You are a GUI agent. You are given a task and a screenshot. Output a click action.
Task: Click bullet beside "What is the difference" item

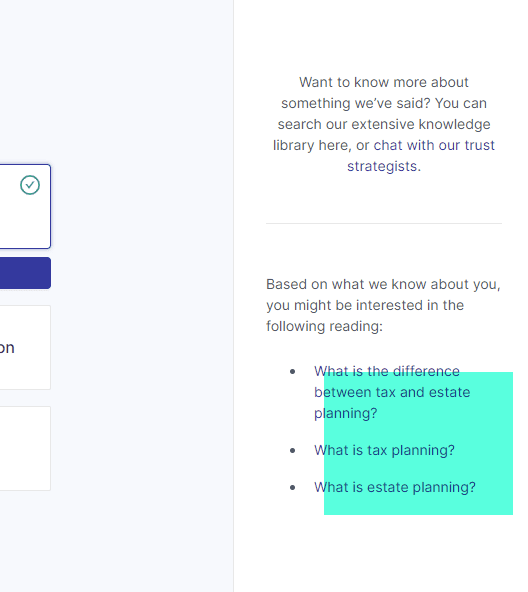pos(292,372)
